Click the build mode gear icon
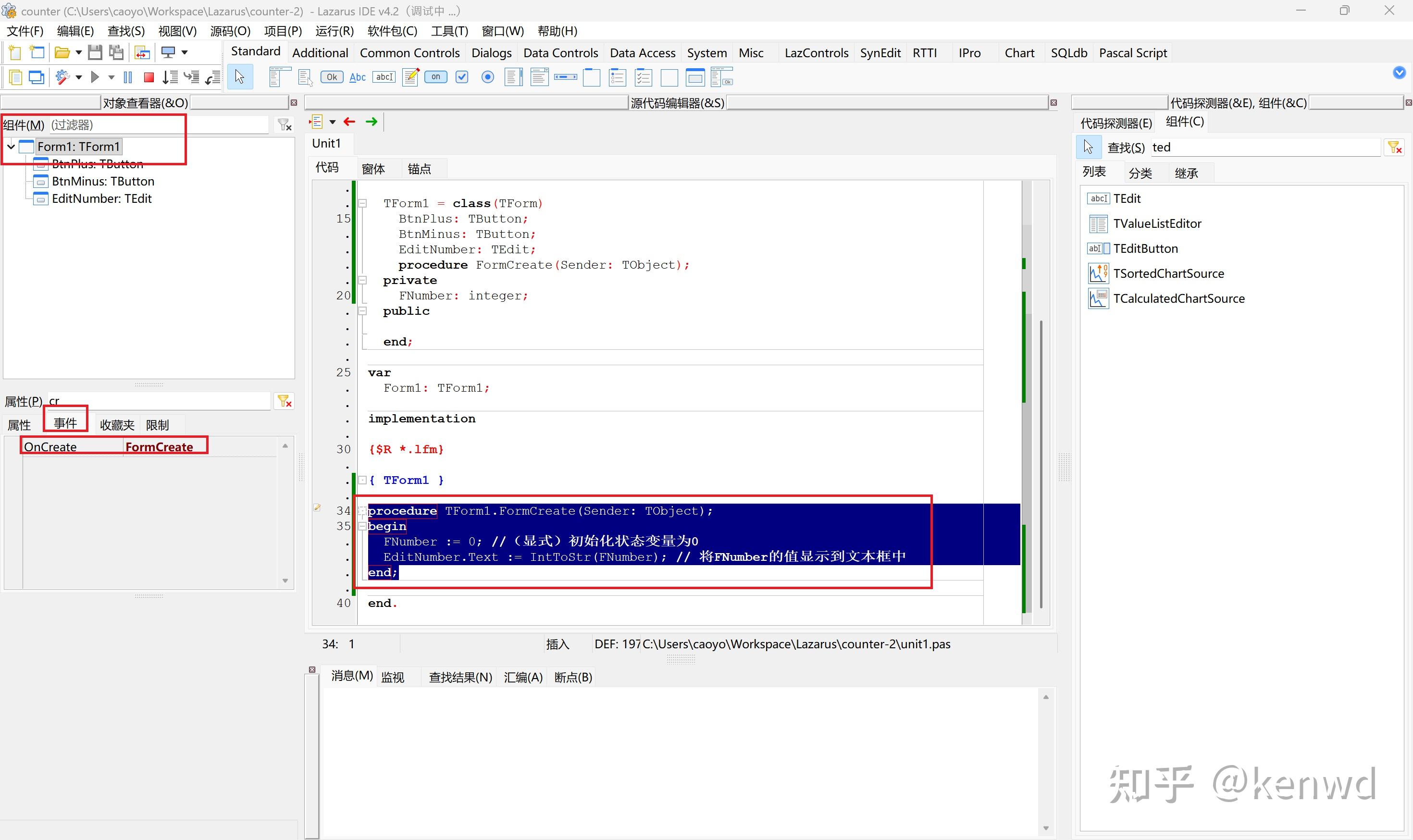Viewport: 1413px width, 840px height. 62,77
